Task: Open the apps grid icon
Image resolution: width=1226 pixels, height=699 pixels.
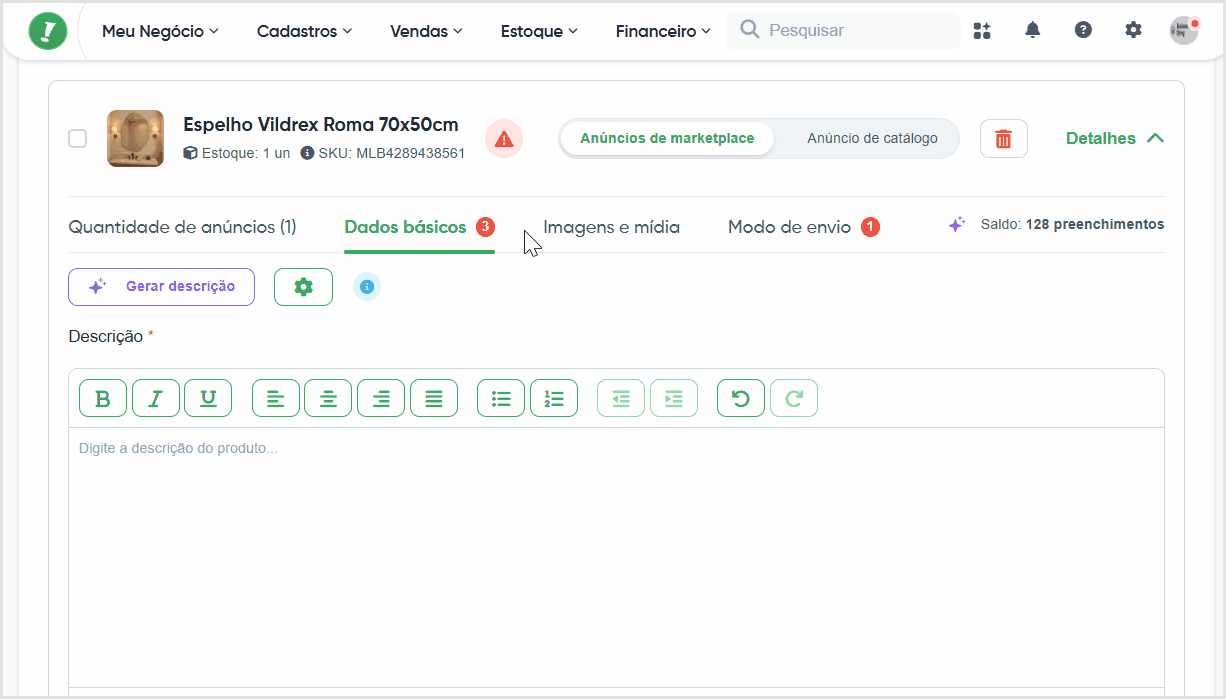Action: [982, 30]
